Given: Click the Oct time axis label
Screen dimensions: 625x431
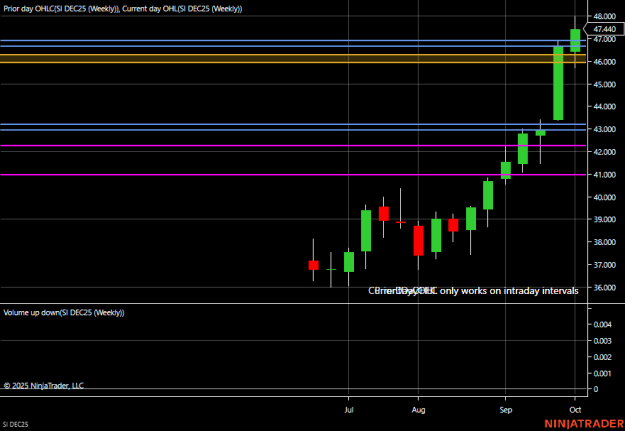Looking at the screenshot, I should coord(575,410).
